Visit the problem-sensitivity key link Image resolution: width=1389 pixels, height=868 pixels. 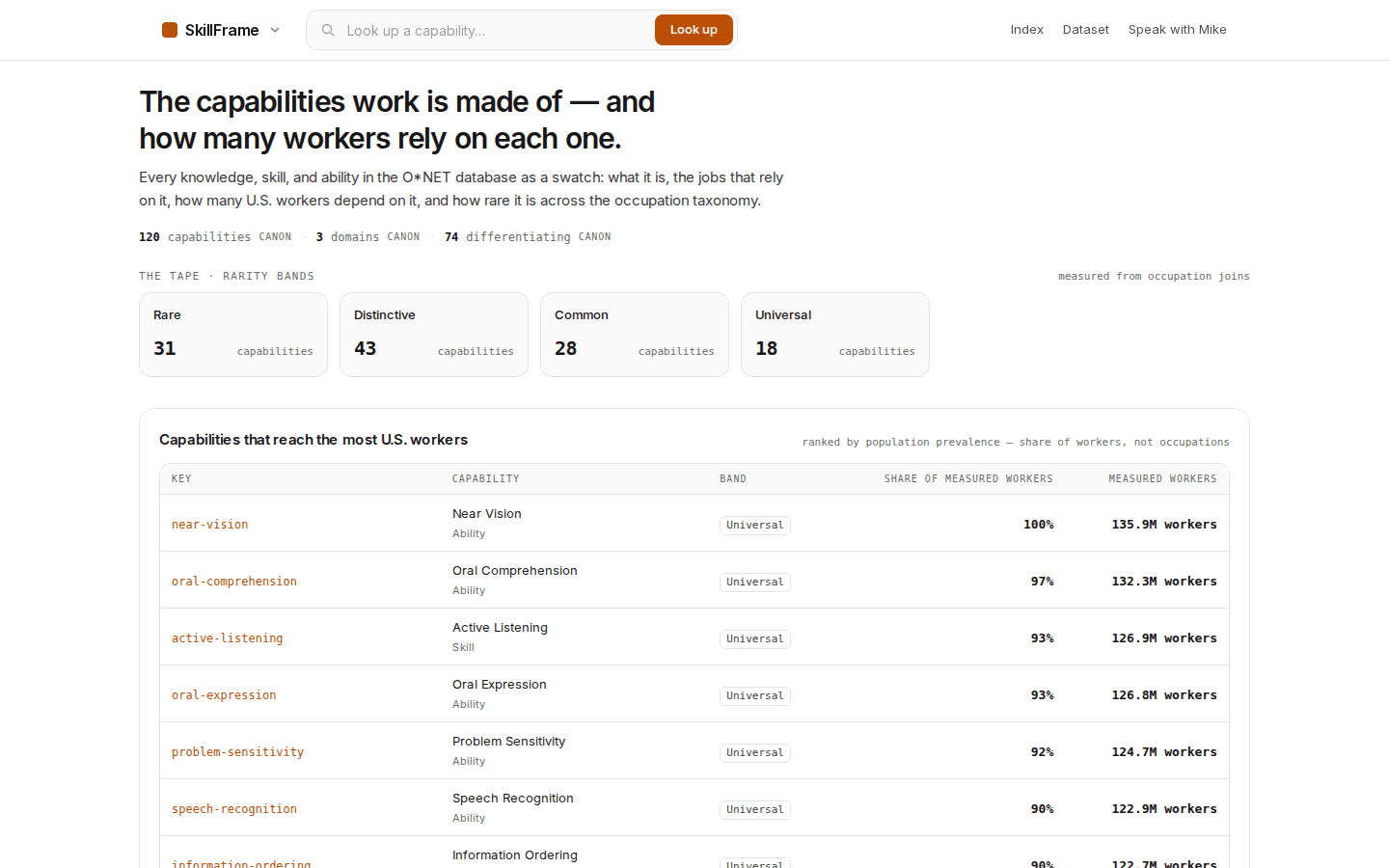pyautogui.click(x=238, y=752)
